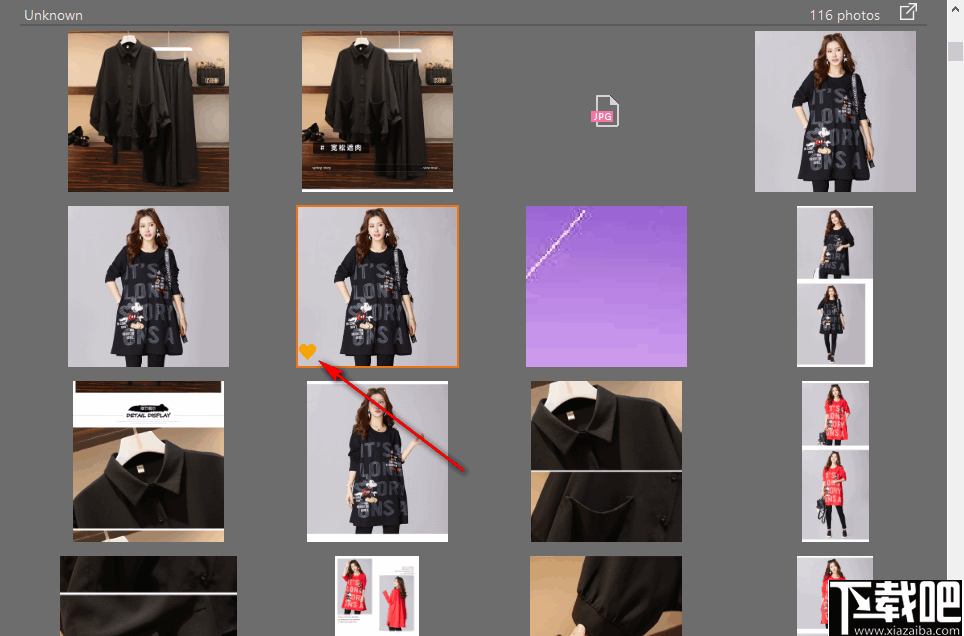Image resolution: width=964 pixels, height=636 pixels.
Task: Select the black collar detail photo
Action: click(606, 460)
